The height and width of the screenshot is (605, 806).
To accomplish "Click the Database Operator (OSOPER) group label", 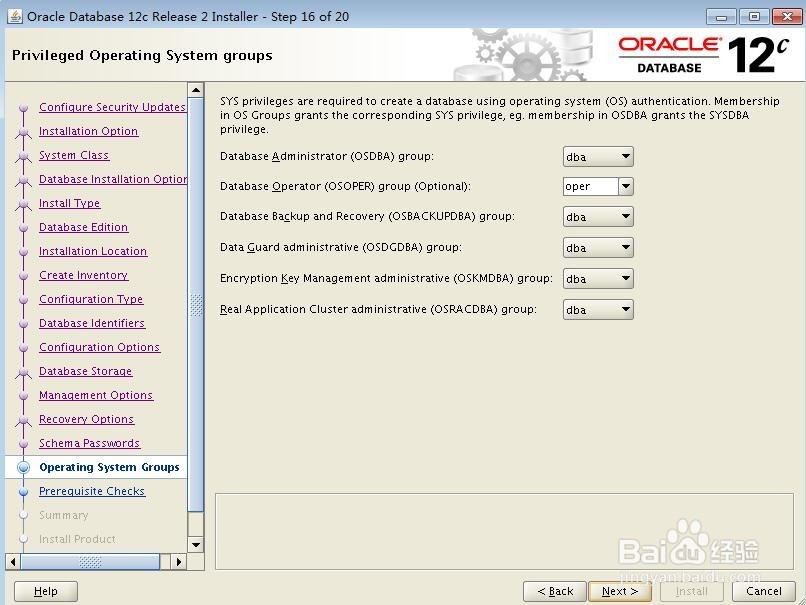I will (x=345, y=186).
